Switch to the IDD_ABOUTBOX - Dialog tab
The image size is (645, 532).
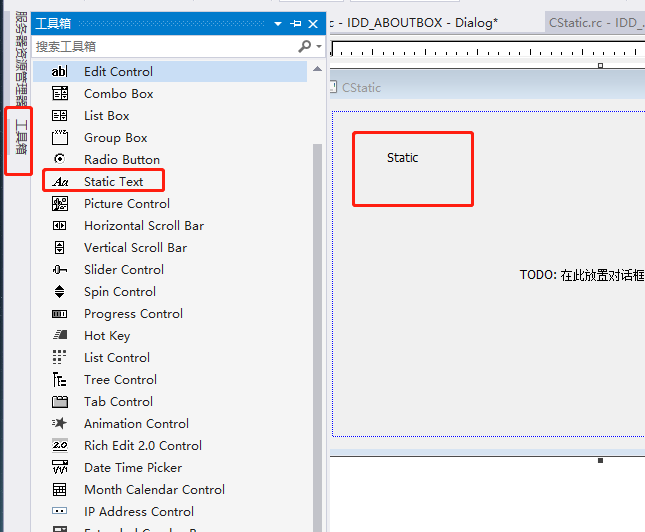[x=415, y=23]
